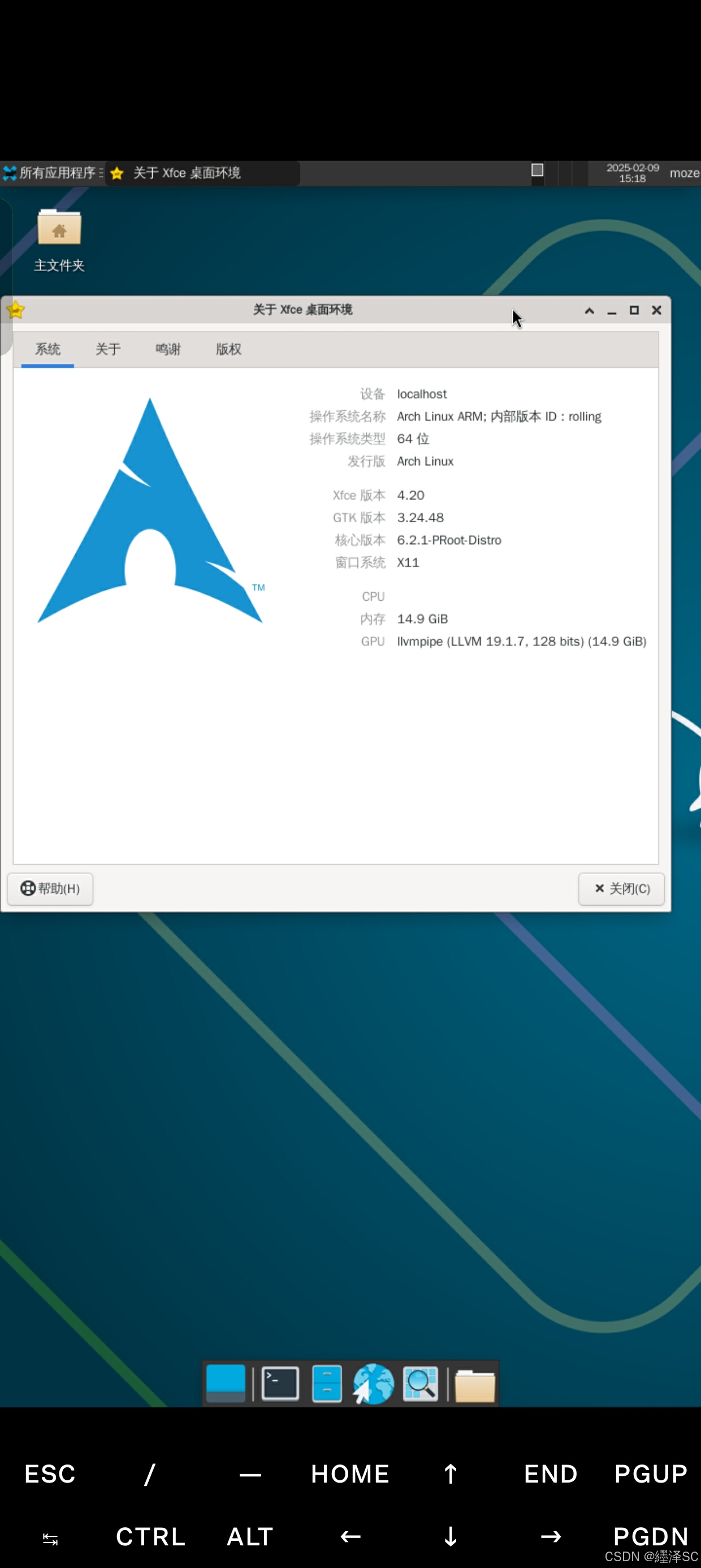Image resolution: width=701 pixels, height=1568 pixels.
Task: Click the Arch Linux logo image
Action: pos(150,511)
